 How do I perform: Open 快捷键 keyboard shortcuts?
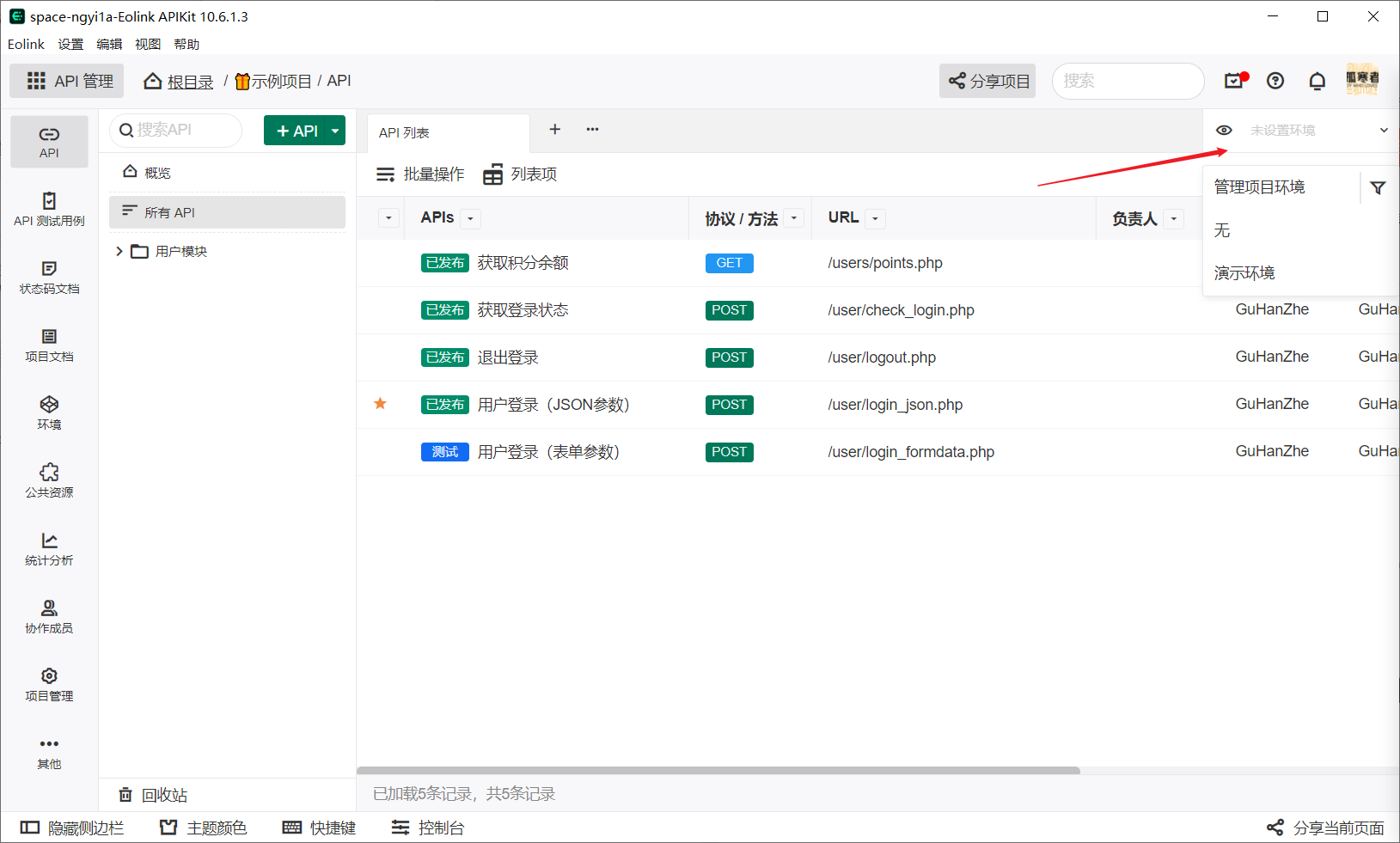pyautogui.click(x=320, y=828)
